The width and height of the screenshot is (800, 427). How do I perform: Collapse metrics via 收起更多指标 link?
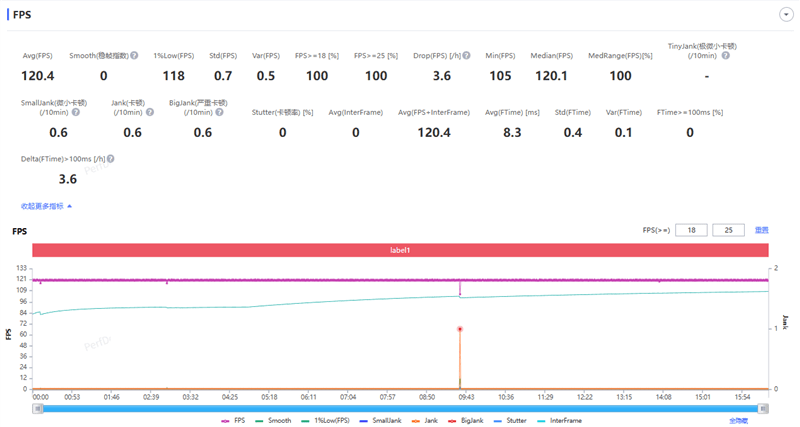[46, 206]
